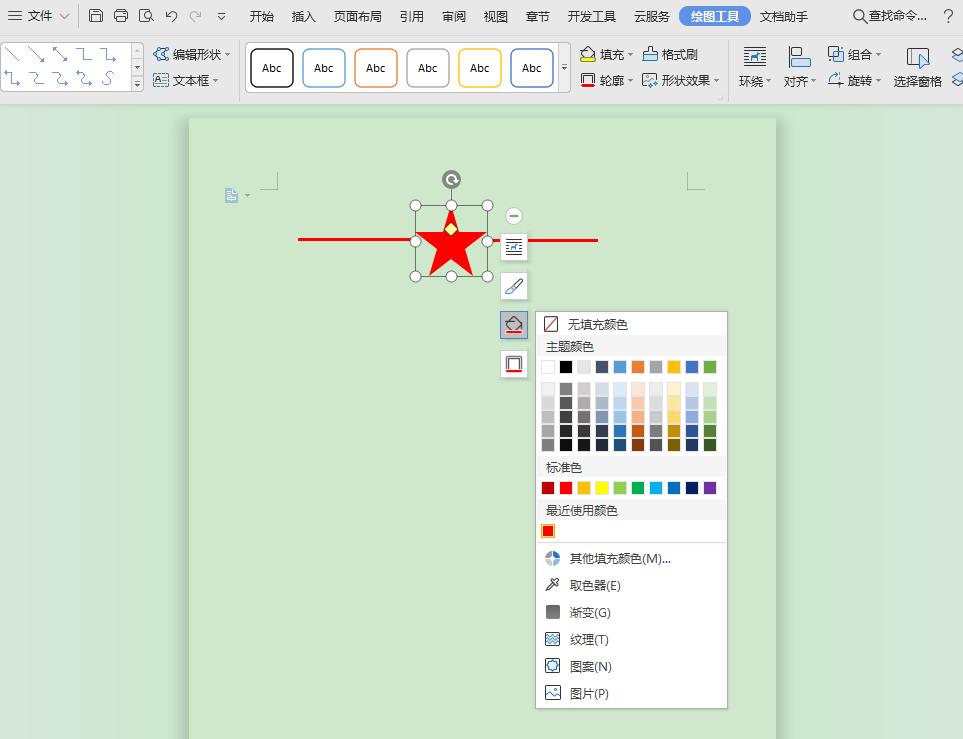
Task: Expand the 编辑形状 dropdown
Action: pos(192,54)
